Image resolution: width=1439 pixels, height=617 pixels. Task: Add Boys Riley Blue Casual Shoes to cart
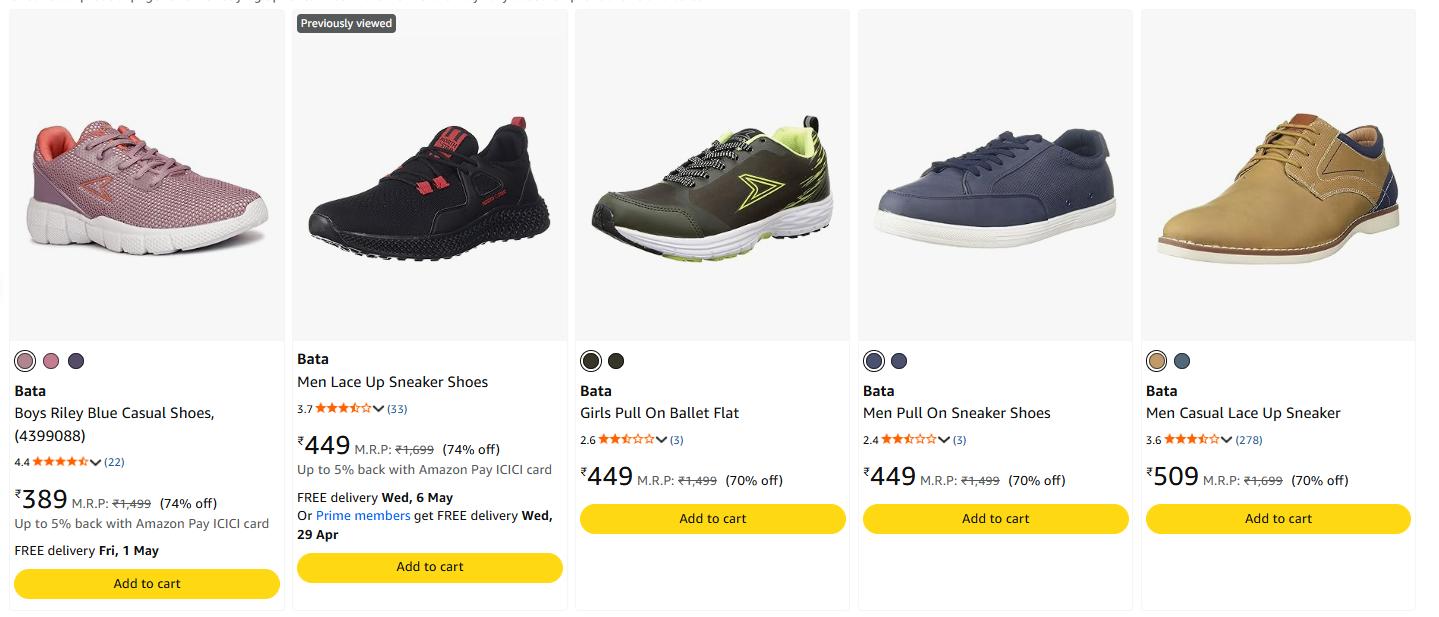point(147,584)
